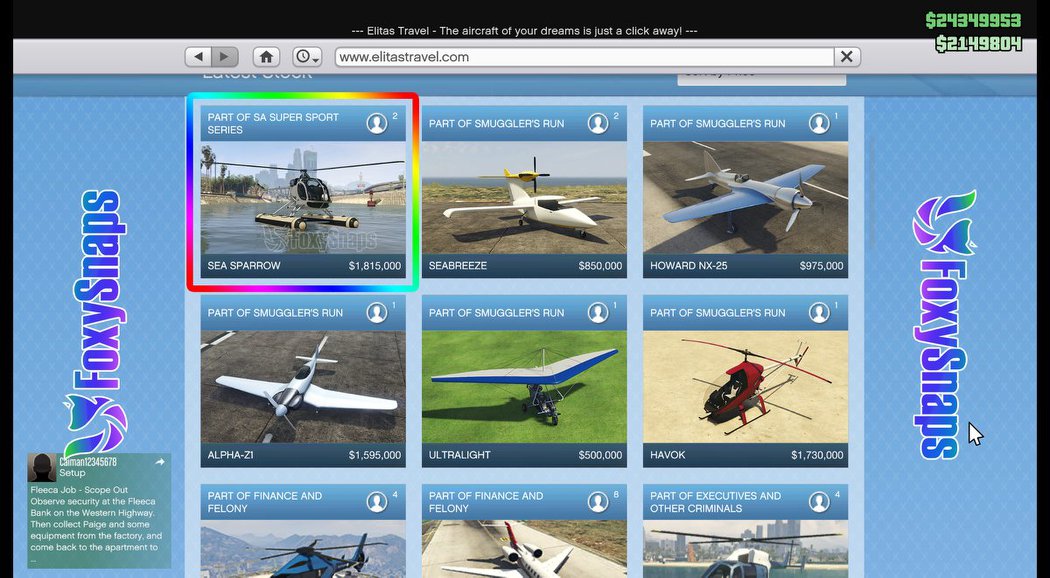The height and width of the screenshot is (578, 1050).
Task: Open the browser home page button
Action: pyautogui.click(x=266, y=57)
